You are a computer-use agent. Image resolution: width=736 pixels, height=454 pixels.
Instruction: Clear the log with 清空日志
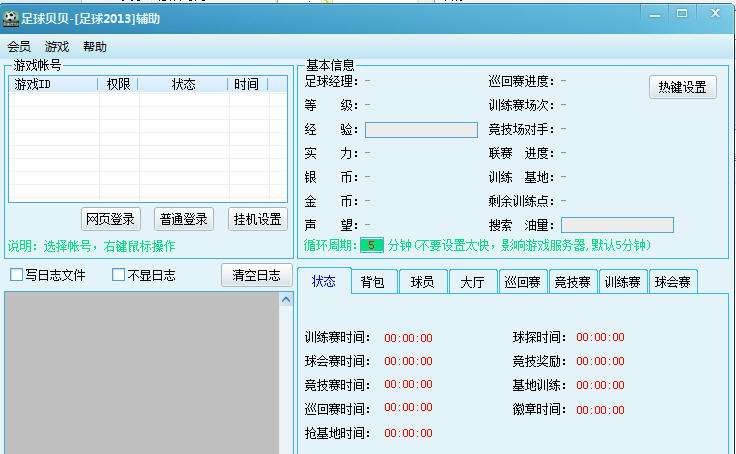(x=256, y=275)
